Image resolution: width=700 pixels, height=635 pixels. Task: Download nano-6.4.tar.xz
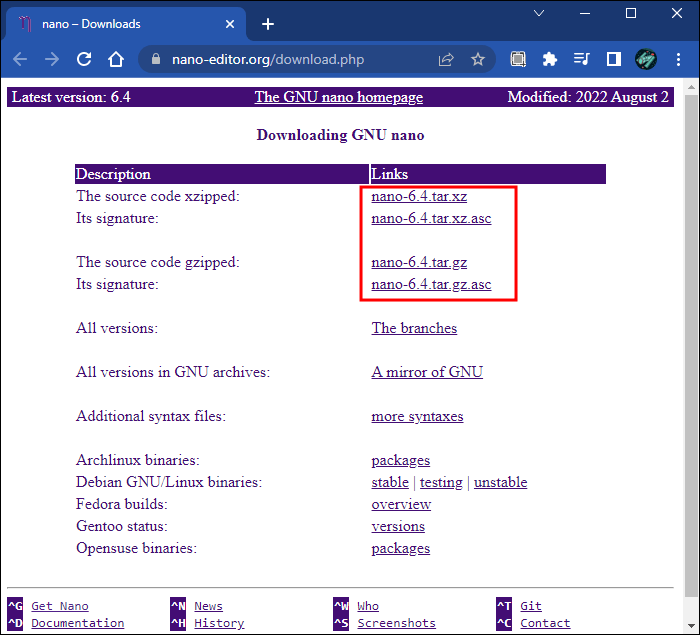[x=419, y=196]
